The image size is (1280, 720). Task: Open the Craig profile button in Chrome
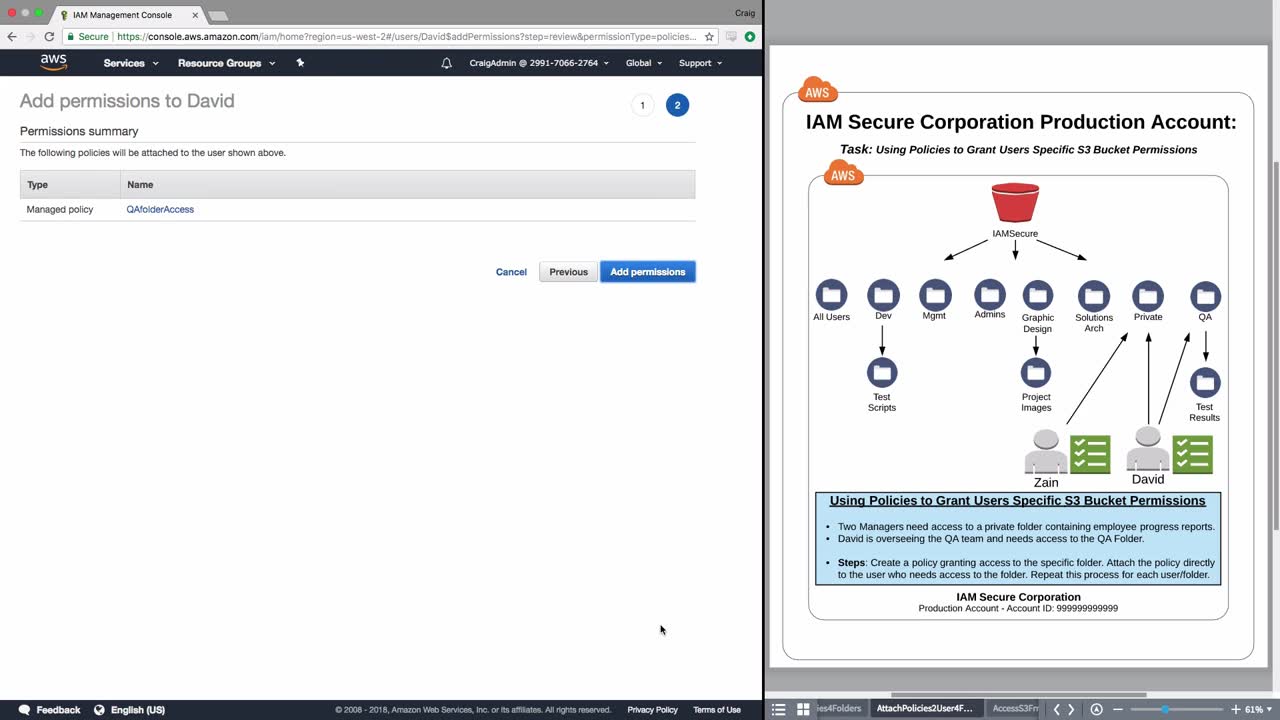[745, 12]
